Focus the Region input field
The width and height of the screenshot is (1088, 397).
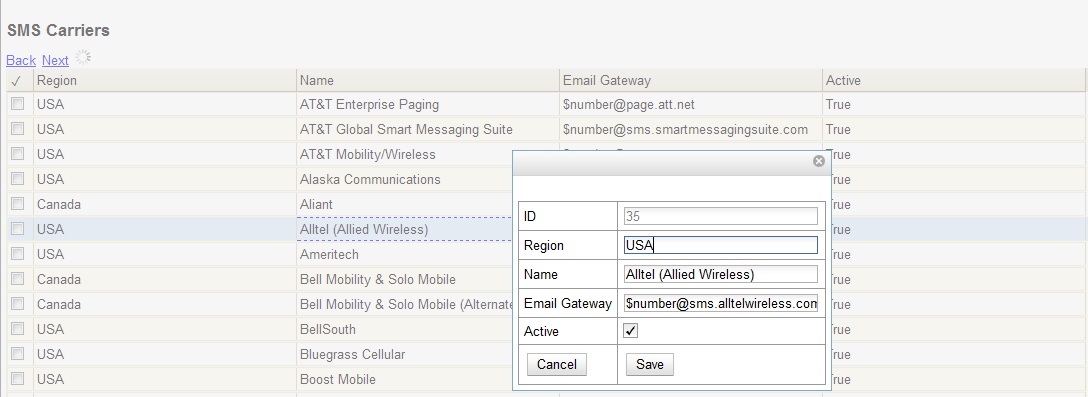click(x=720, y=245)
